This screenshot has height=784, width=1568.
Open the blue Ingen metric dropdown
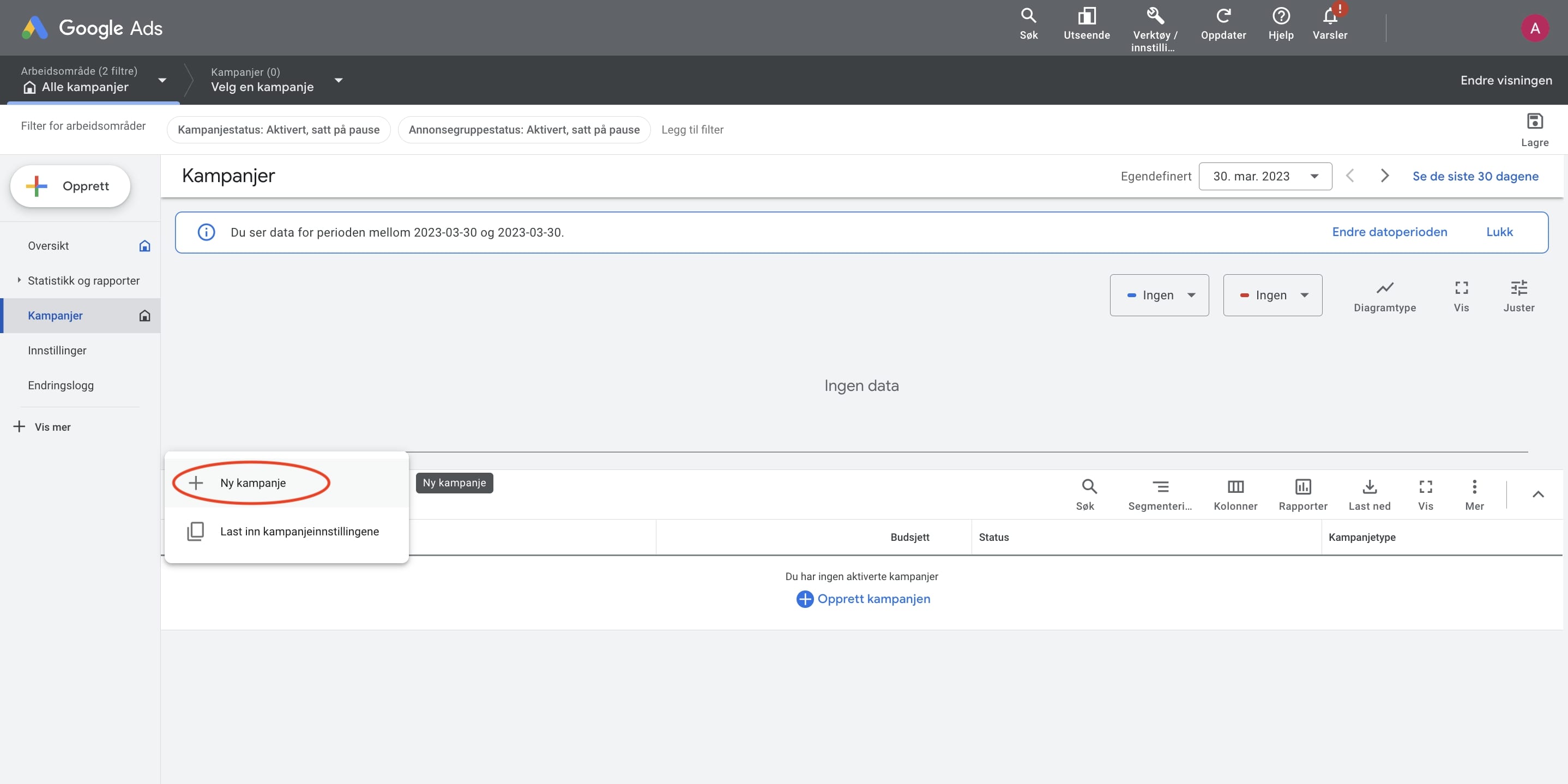click(1159, 295)
